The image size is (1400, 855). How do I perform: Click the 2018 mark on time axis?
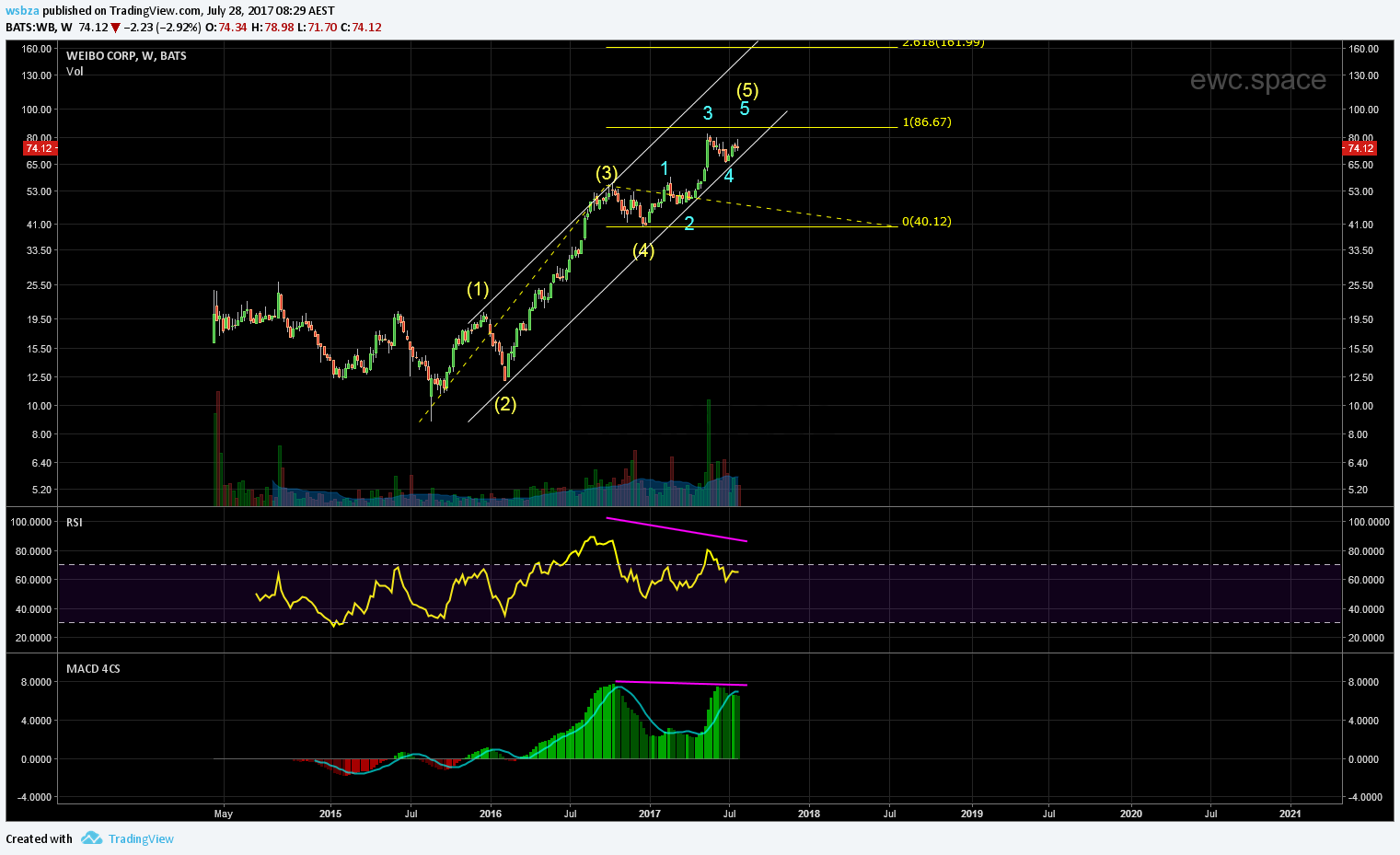click(808, 814)
